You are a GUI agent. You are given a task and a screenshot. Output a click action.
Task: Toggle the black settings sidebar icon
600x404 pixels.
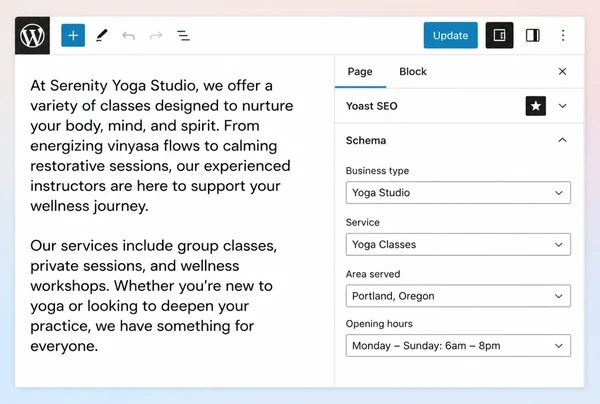pos(499,35)
